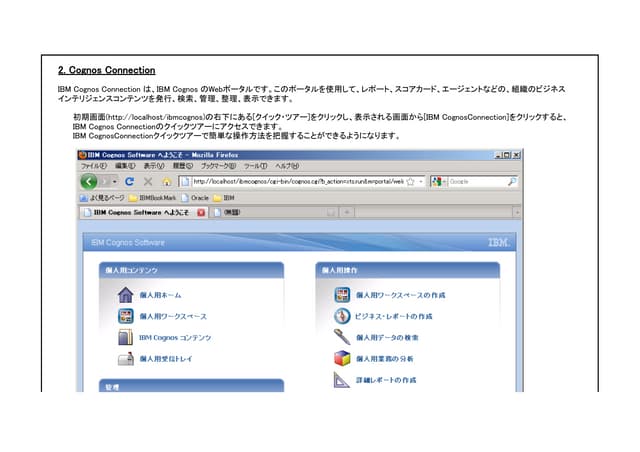Click the 個人用業務の分析 cube icon
The image size is (640, 452).
pyautogui.click(x=342, y=358)
